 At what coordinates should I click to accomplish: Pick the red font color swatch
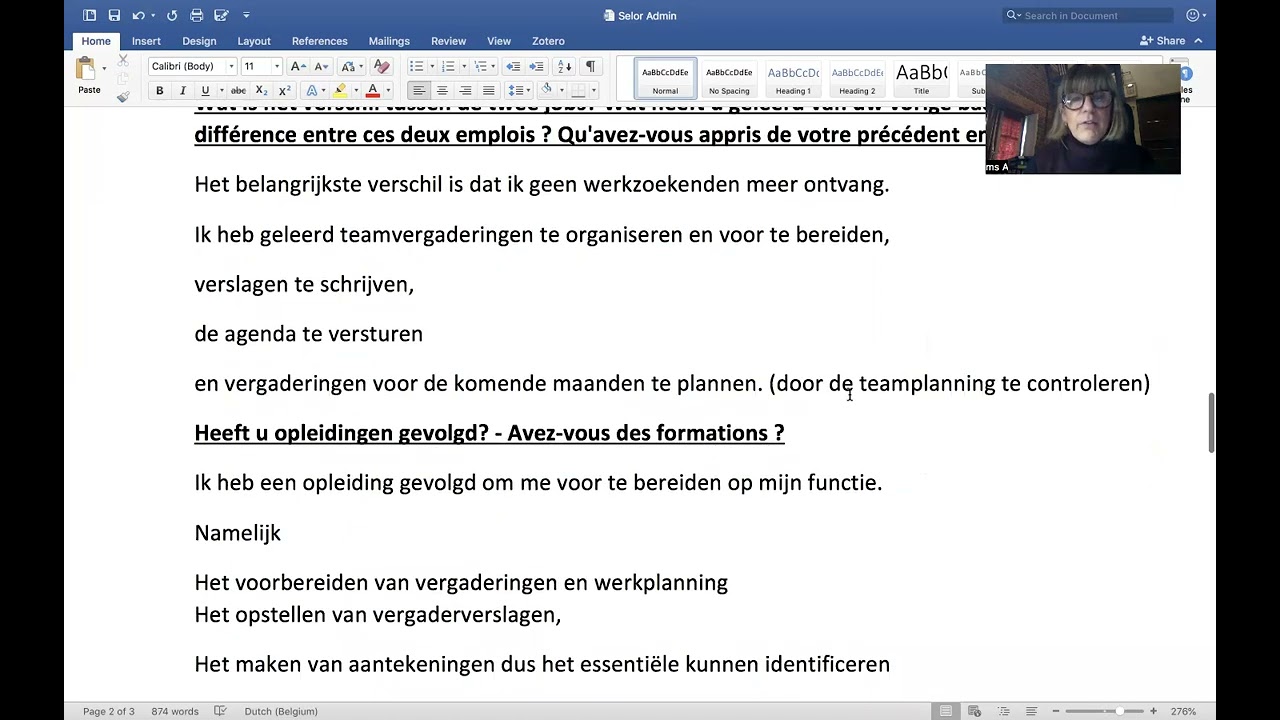[373, 91]
